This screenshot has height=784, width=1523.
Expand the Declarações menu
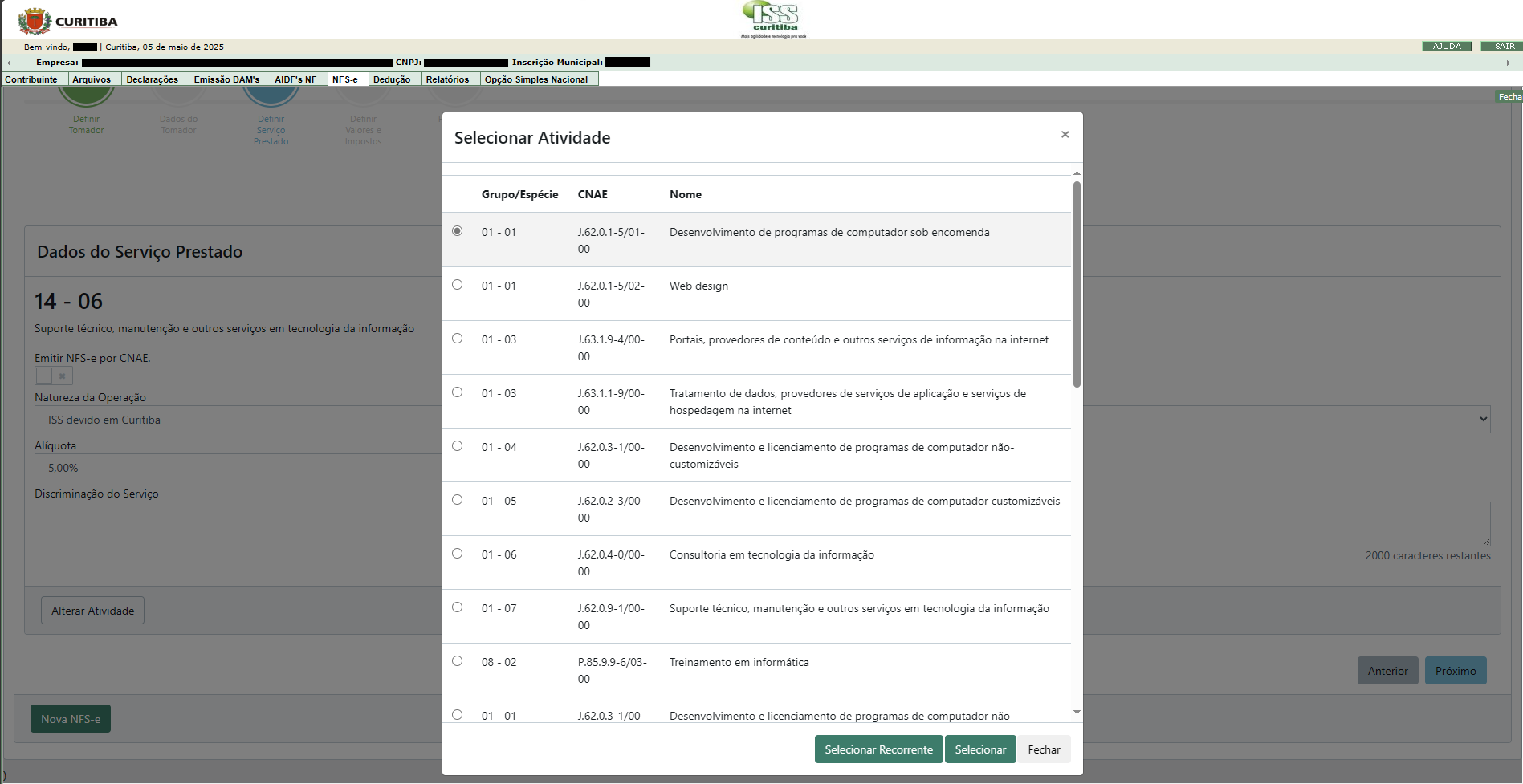(152, 79)
